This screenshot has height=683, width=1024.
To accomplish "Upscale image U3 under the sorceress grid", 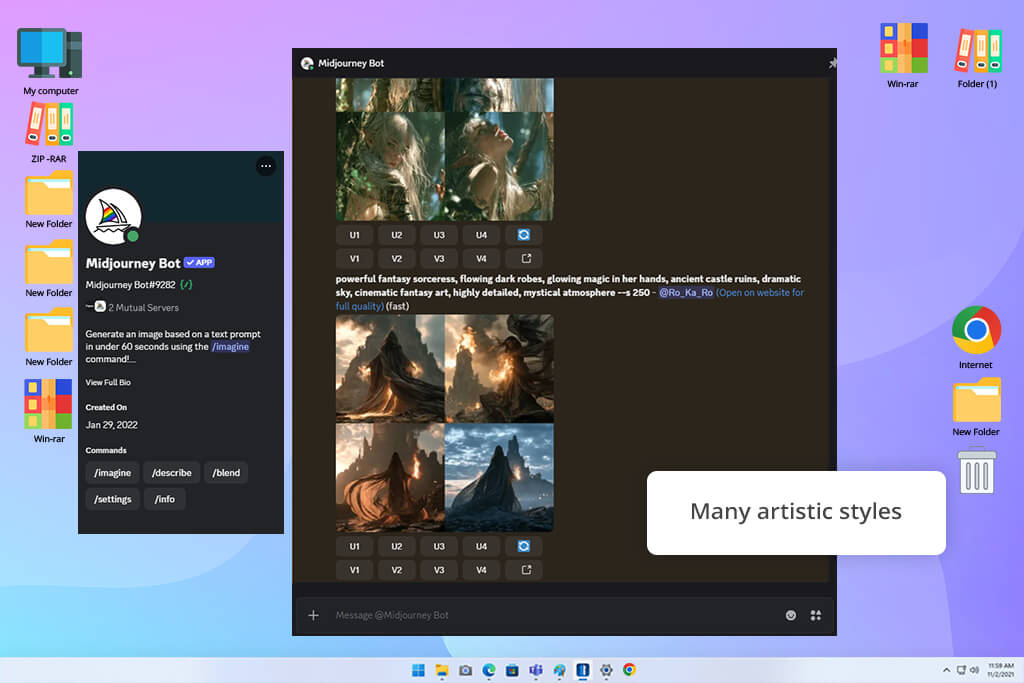I will click(439, 546).
